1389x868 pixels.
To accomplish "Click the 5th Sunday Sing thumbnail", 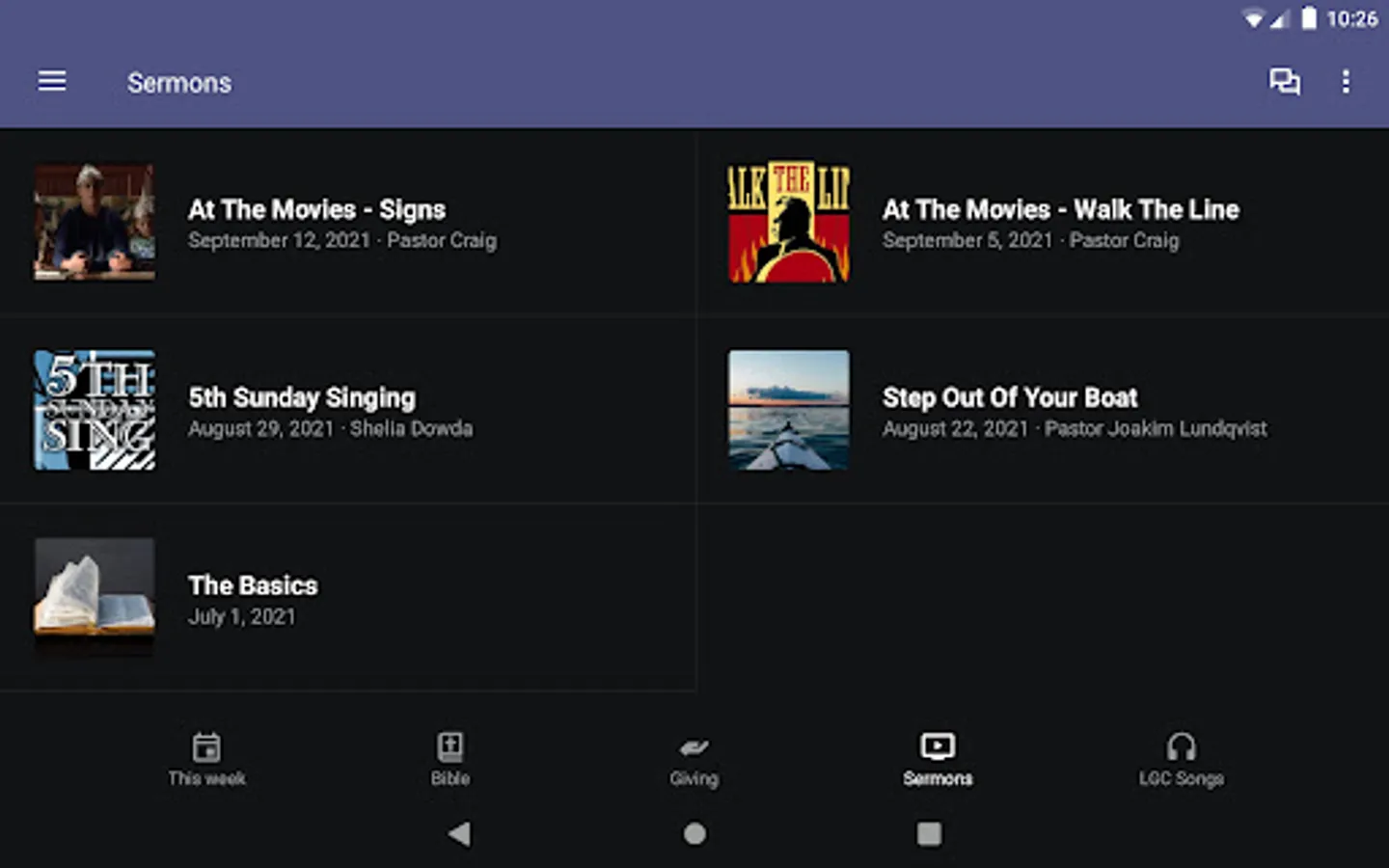I will click(95, 411).
